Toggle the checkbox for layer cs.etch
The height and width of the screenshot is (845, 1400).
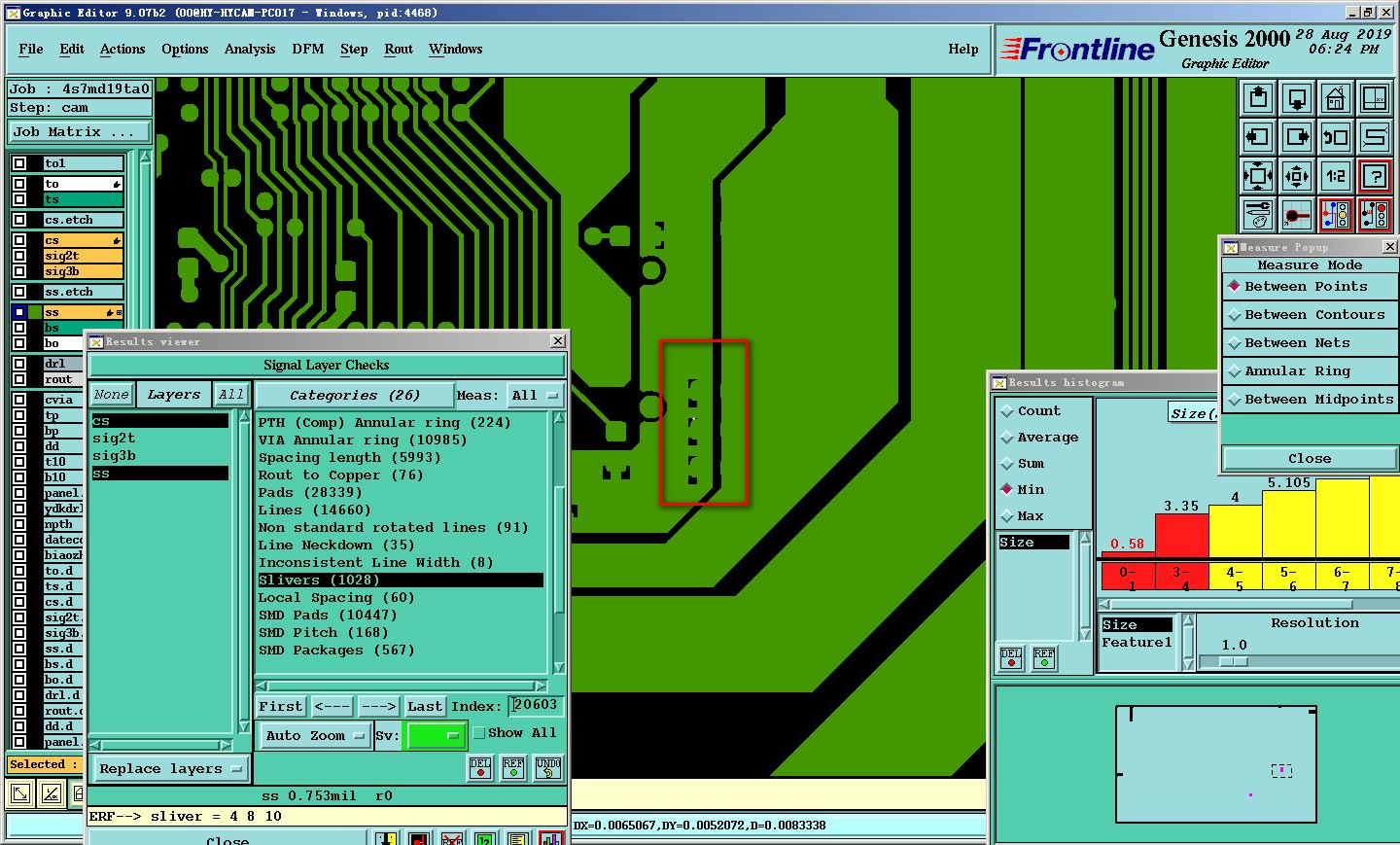(x=19, y=220)
